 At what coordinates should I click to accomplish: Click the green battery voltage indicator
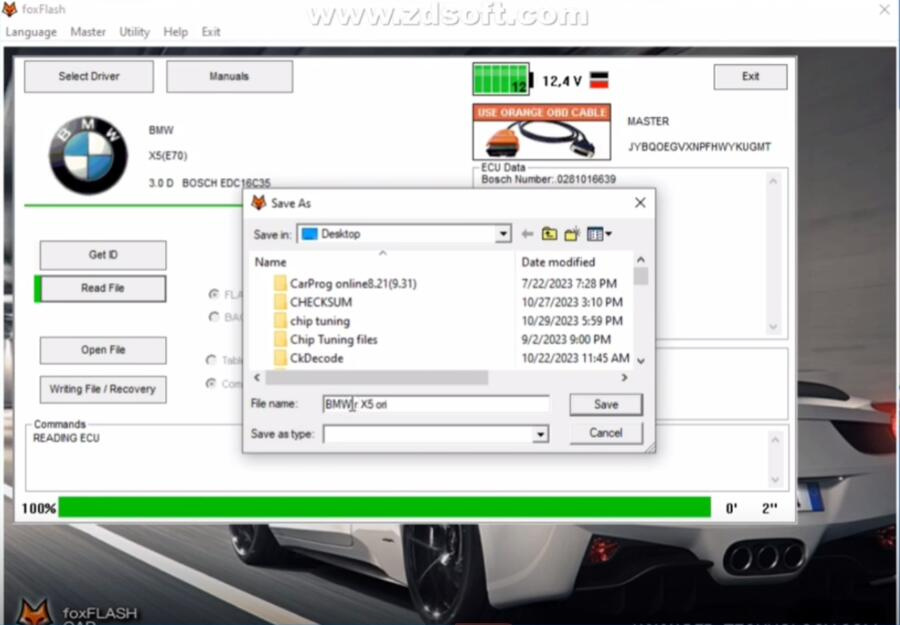click(501, 79)
